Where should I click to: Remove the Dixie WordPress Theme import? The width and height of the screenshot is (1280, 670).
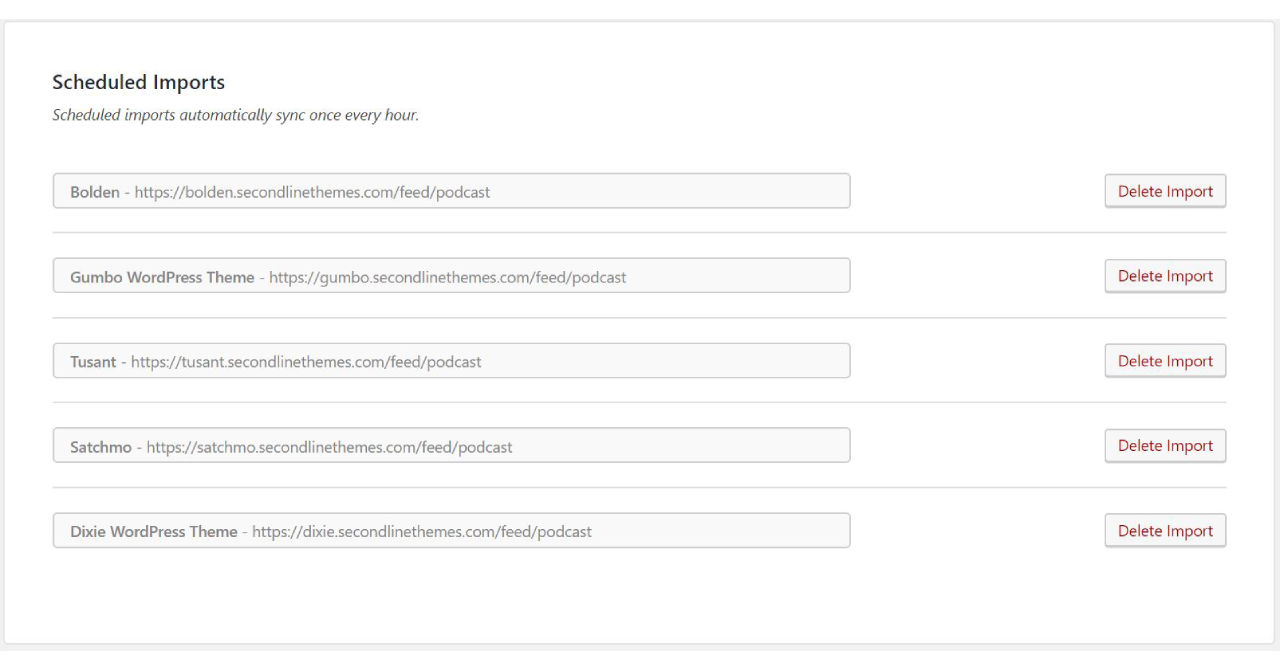1165,531
